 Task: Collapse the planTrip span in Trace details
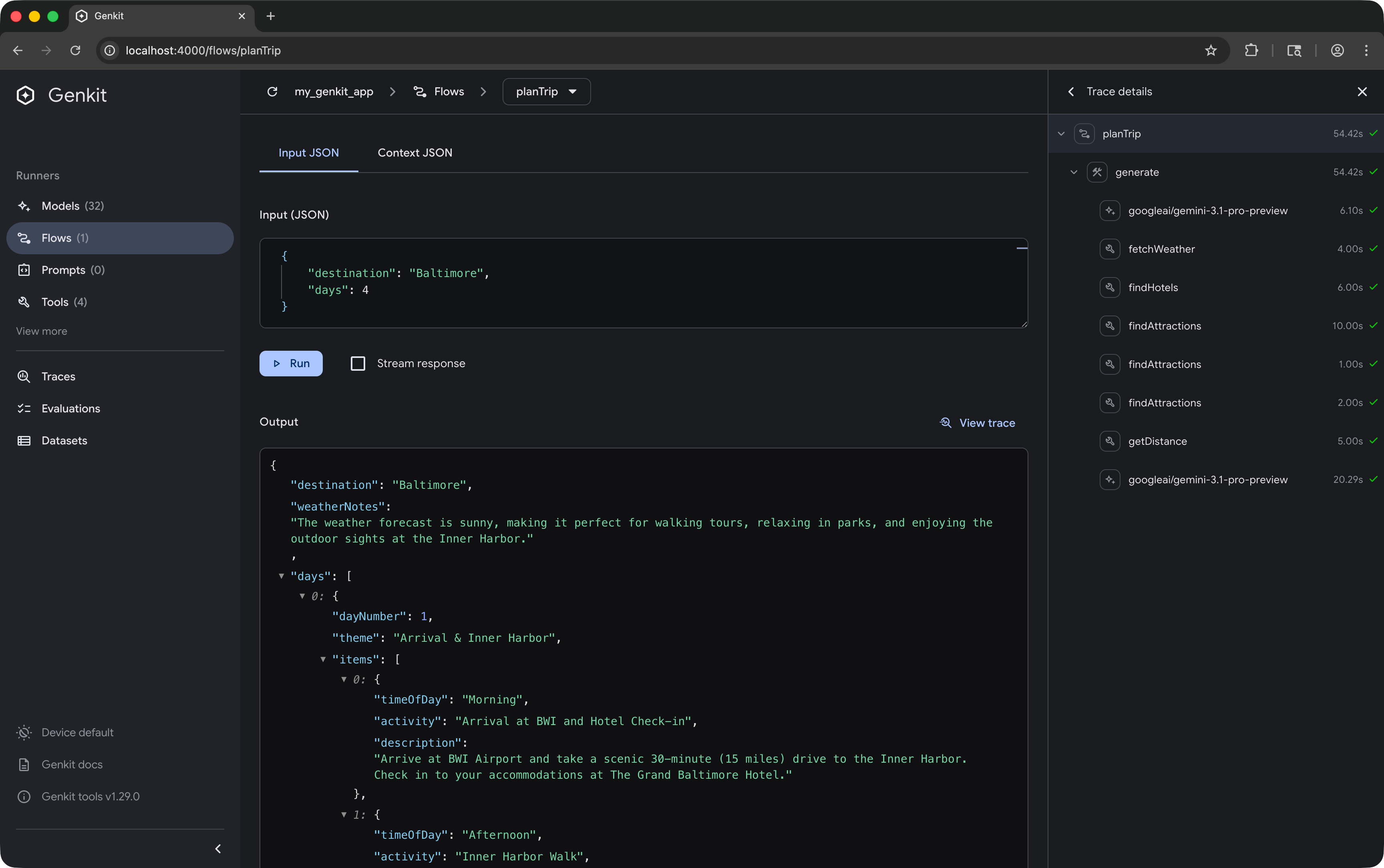pyautogui.click(x=1061, y=133)
